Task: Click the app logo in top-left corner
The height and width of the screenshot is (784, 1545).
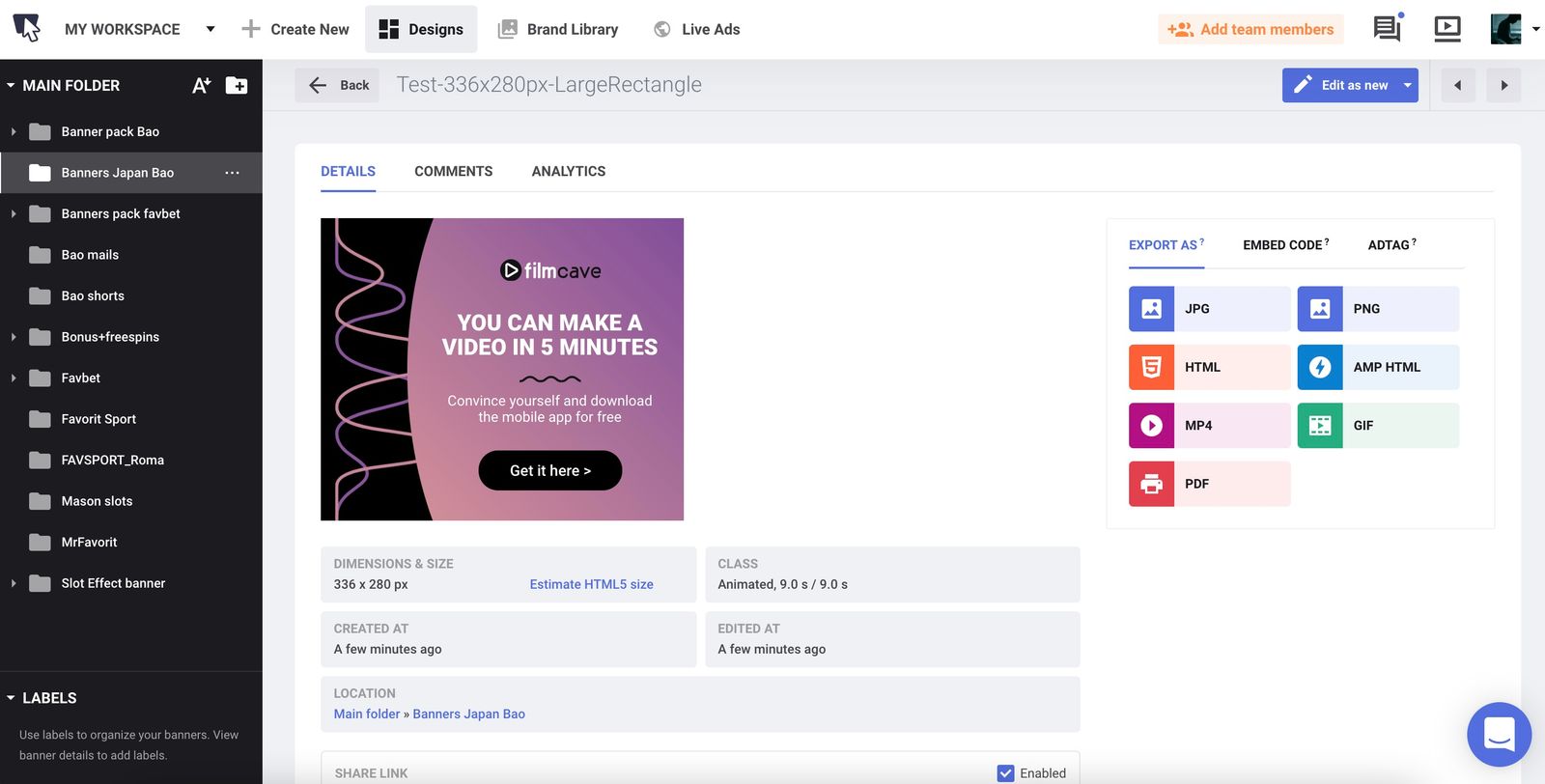Action: 27,28
